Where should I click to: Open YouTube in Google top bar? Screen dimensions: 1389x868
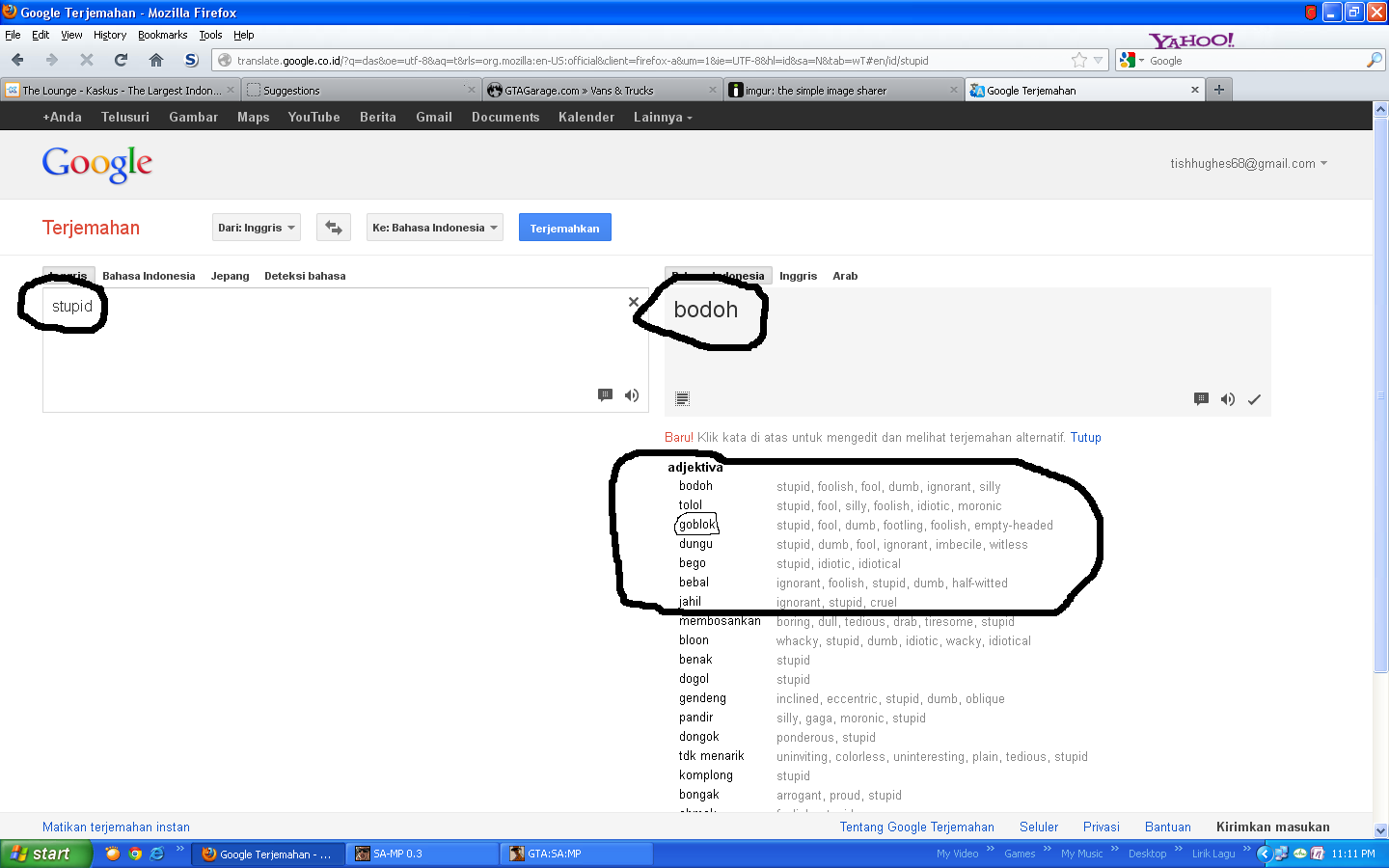coord(313,117)
